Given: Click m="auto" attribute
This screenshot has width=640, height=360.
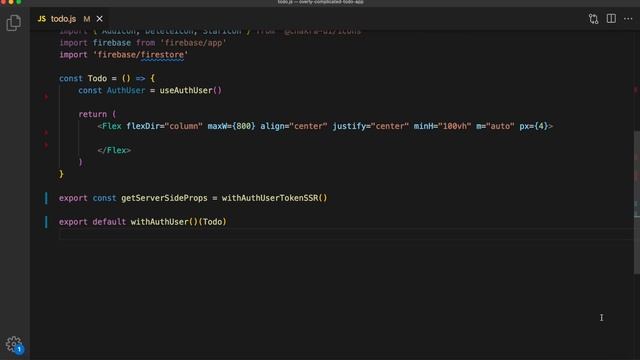Looking at the screenshot, I should (x=495, y=126).
